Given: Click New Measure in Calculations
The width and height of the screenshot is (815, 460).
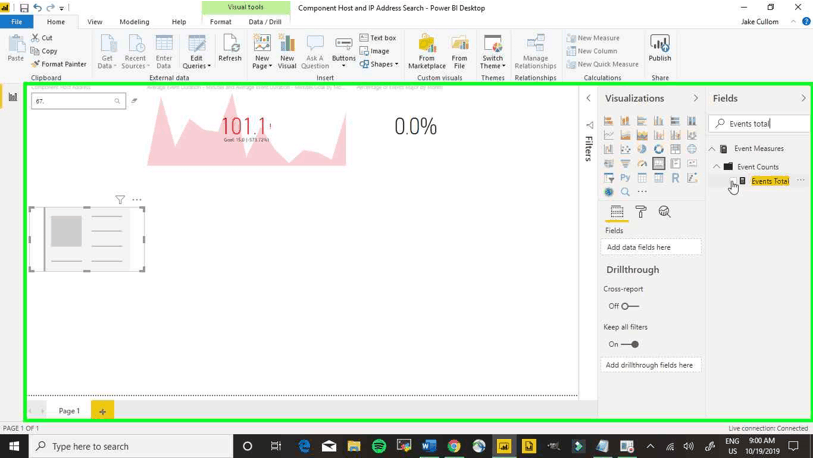Looking at the screenshot, I should click(593, 38).
